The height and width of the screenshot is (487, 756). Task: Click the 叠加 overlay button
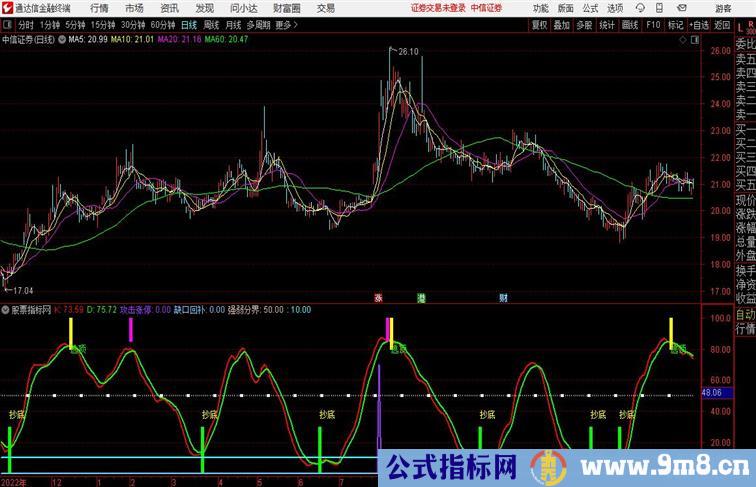pyautogui.click(x=562, y=25)
